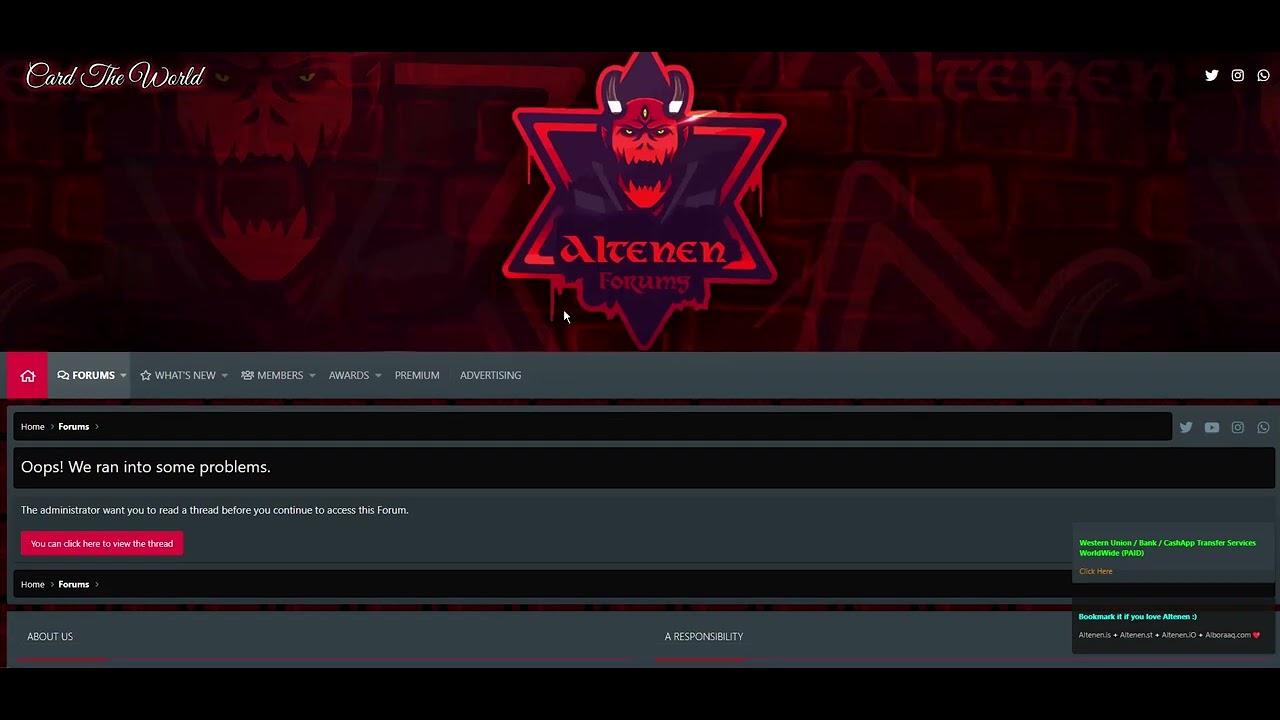This screenshot has width=1280, height=720.
Task: Click 'Oops! We ran into some problems.' heading
Action: (x=146, y=467)
